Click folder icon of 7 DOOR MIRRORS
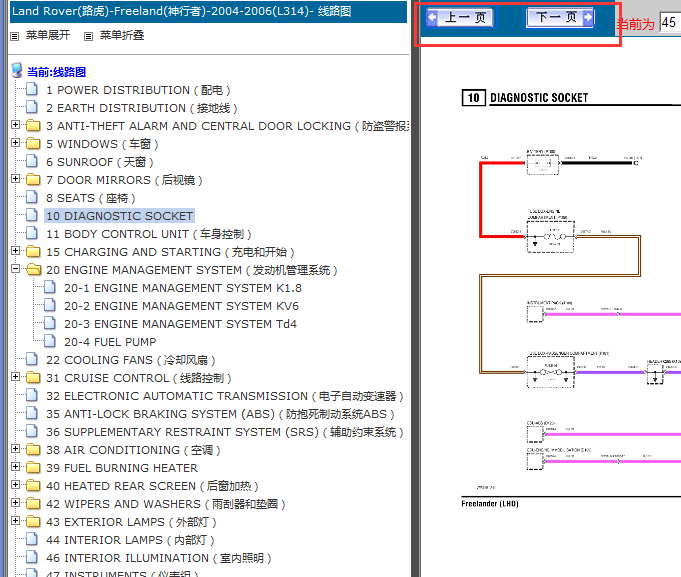Image resolution: width=681 pixels, height=577 pixels. 33,180
